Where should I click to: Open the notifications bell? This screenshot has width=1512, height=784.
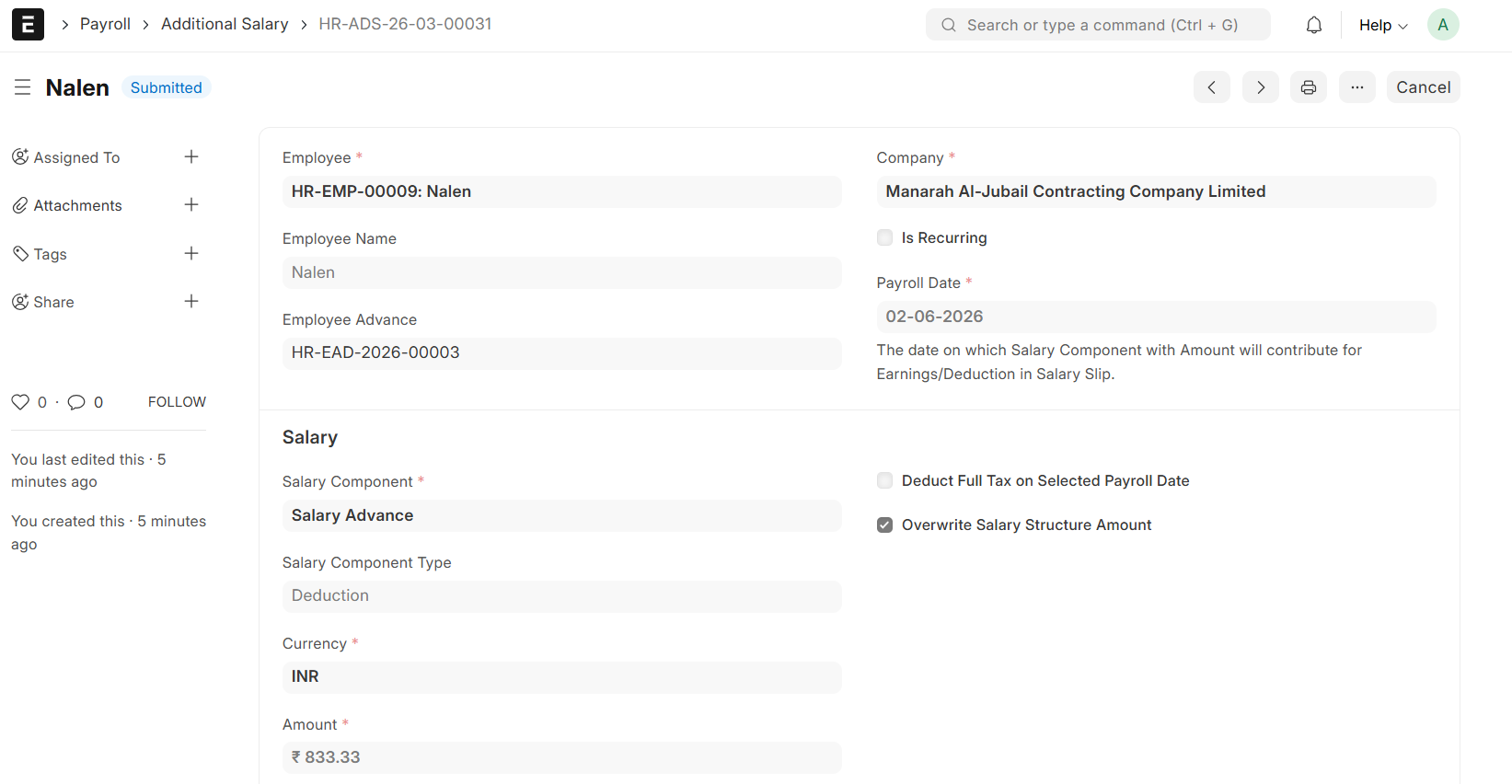click(1313, 25)
